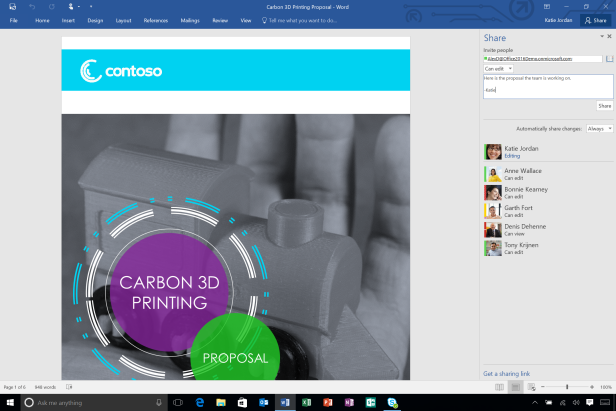Viewport: 616px width, 411px height.
Task: Click the Contoso logo in document header
Action: 121,71
